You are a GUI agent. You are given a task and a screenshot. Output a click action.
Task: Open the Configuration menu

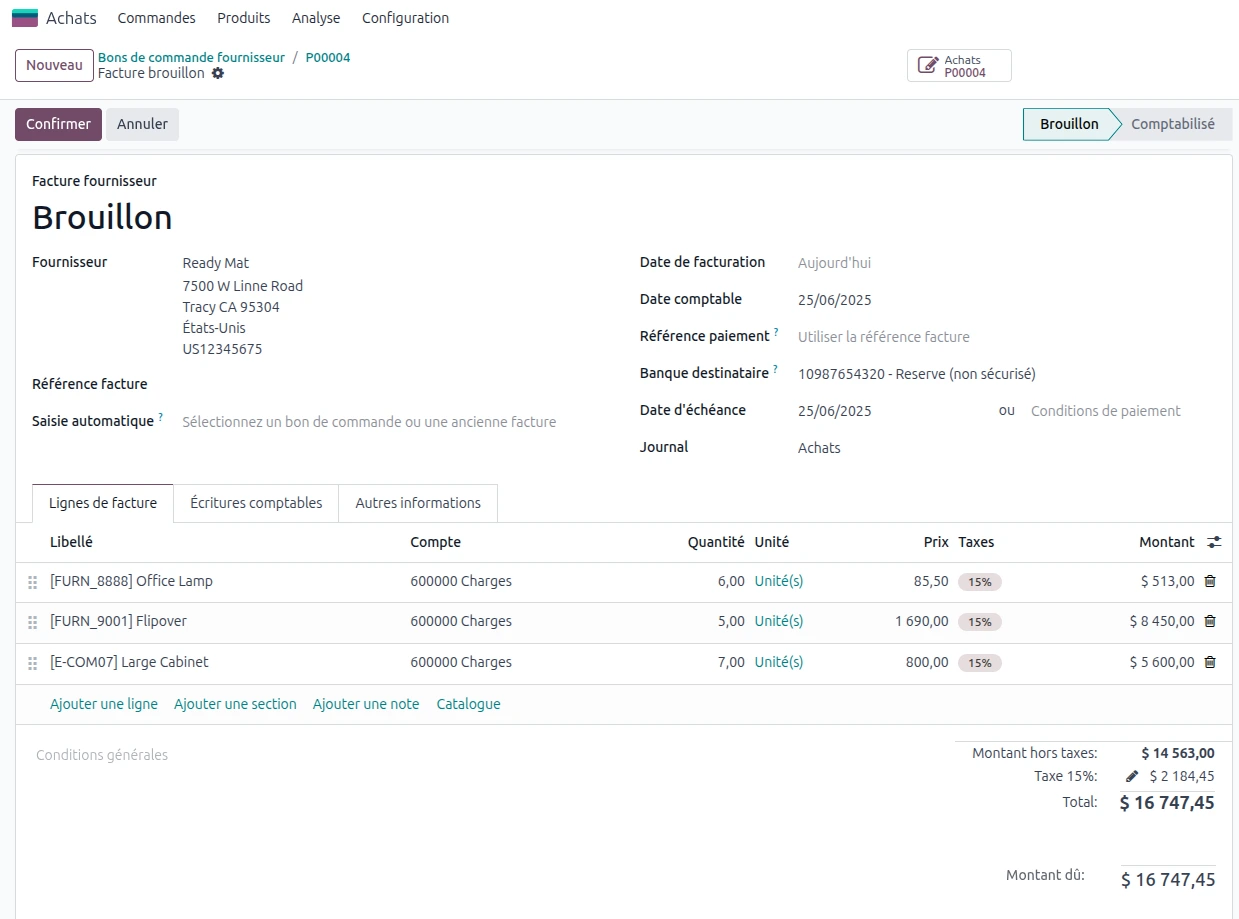point(405,18)
